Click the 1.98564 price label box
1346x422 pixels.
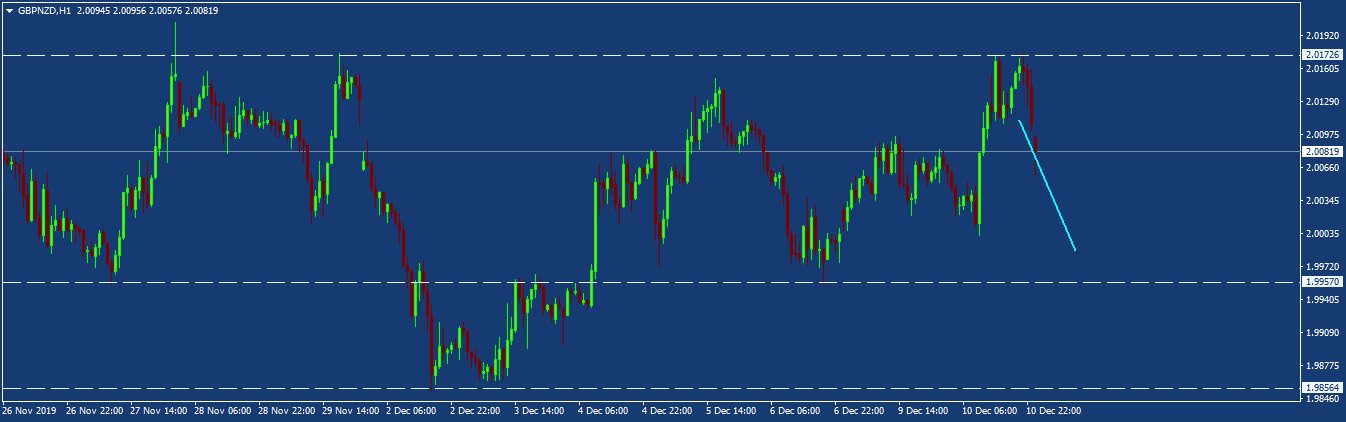pyautogui.click(x=1322, y=388)
